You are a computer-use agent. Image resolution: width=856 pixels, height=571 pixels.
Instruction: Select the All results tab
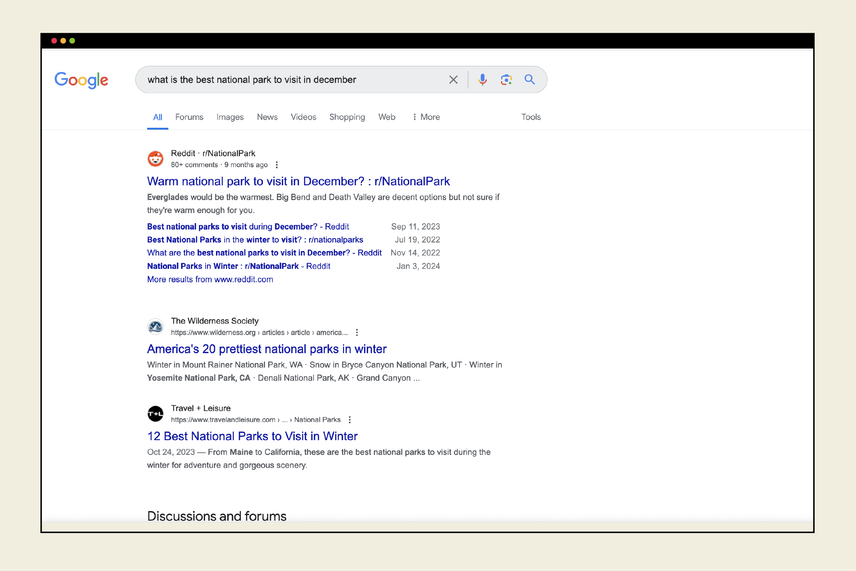tap(157, 117)
